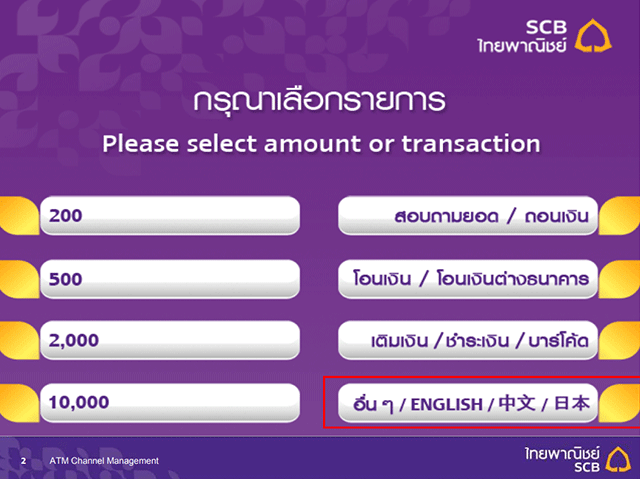
Task: Click yellow leaf icon beside เติมเงิน option
Action: pos(620,340)
